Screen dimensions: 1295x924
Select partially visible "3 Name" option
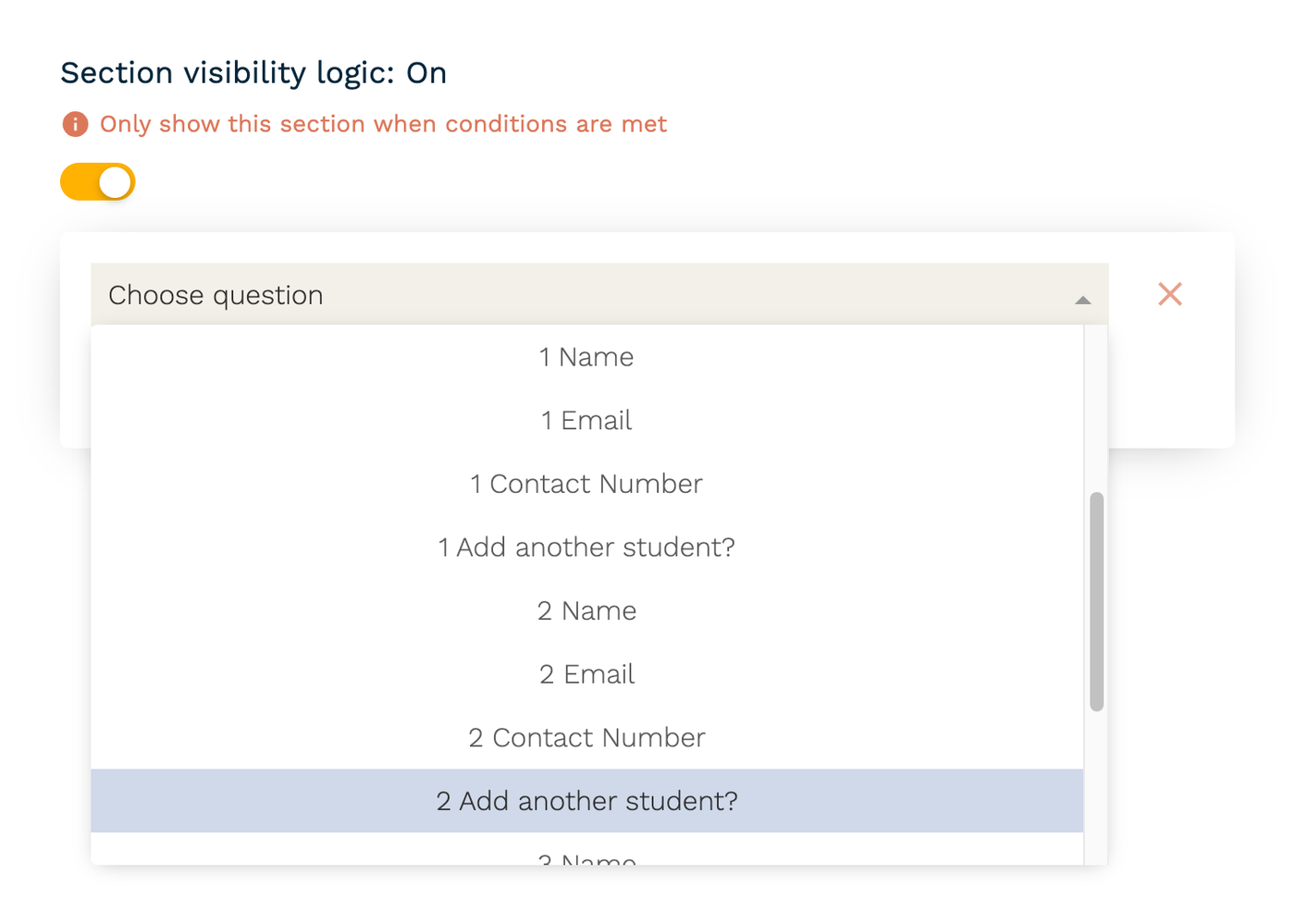586,858
